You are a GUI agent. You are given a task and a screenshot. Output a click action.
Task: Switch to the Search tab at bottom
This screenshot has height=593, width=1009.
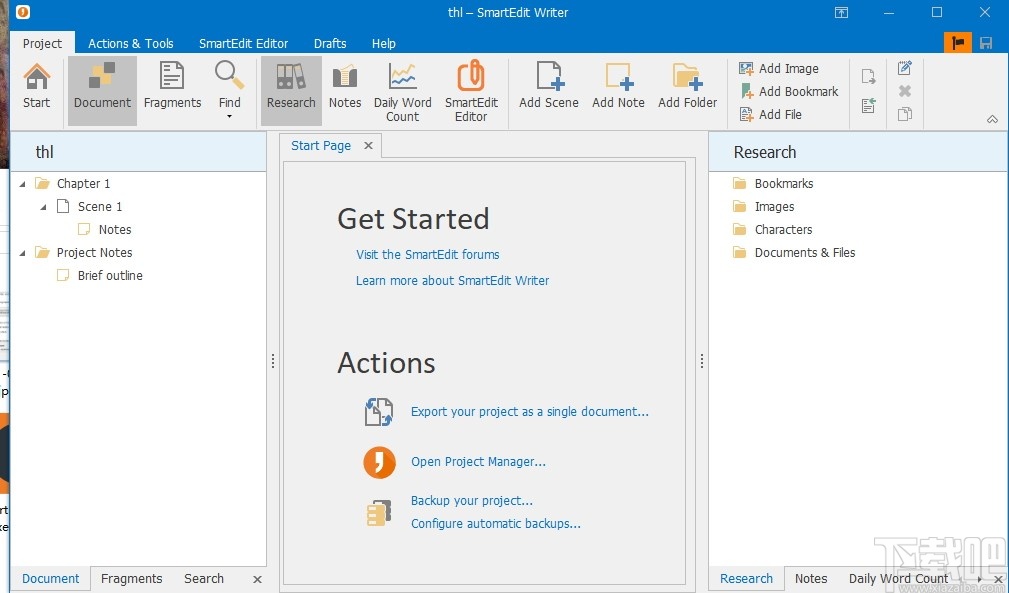[203, 578]
